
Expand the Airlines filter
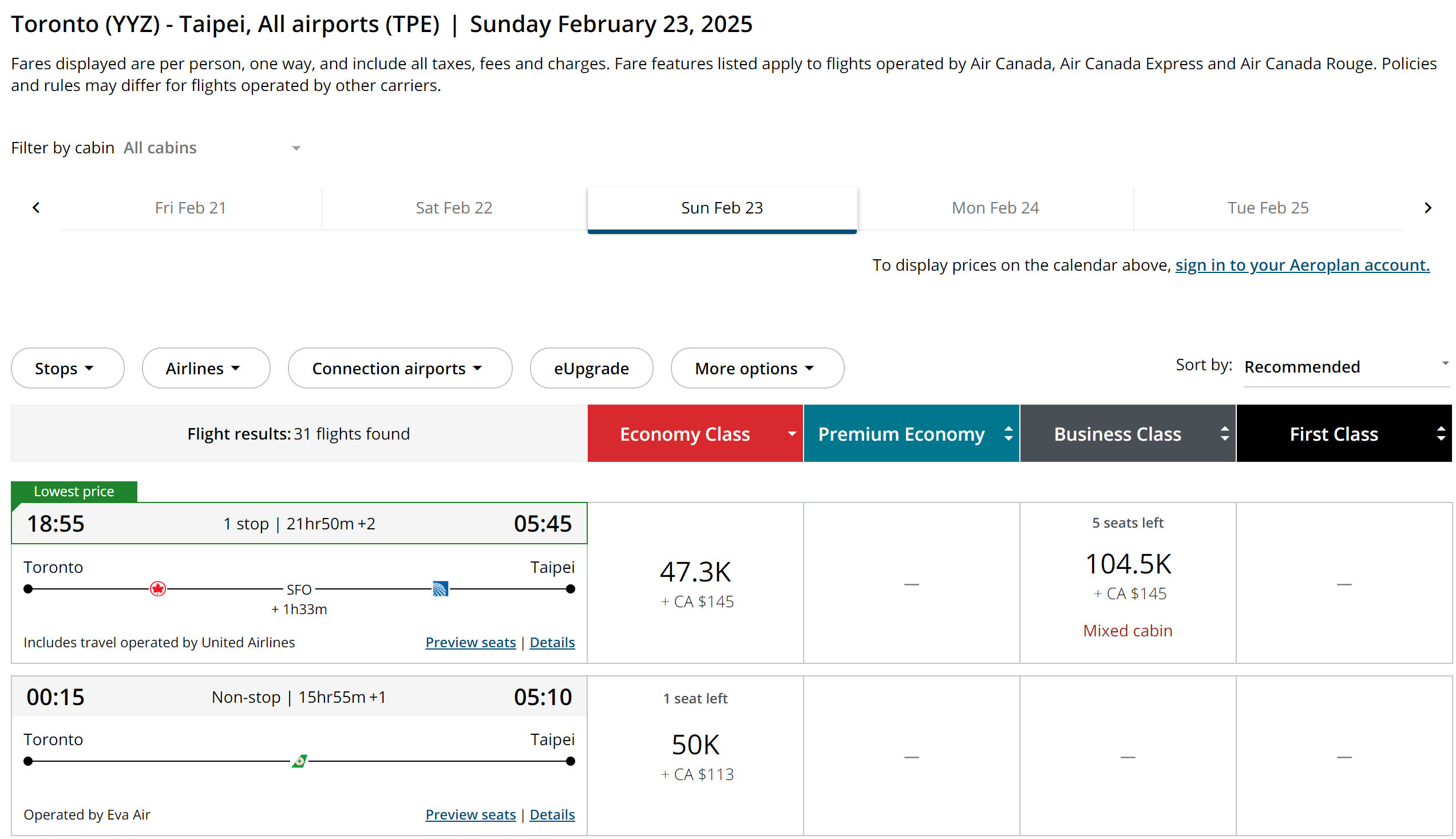205,367
